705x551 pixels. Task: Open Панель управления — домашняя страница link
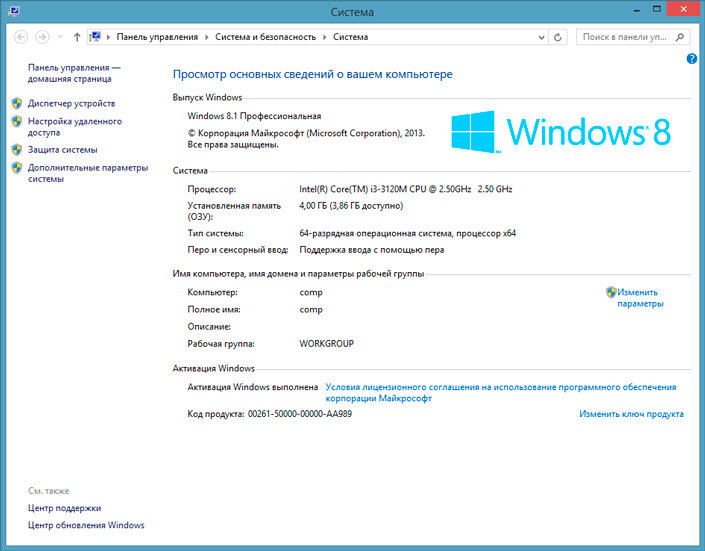[x=74, y=73]
